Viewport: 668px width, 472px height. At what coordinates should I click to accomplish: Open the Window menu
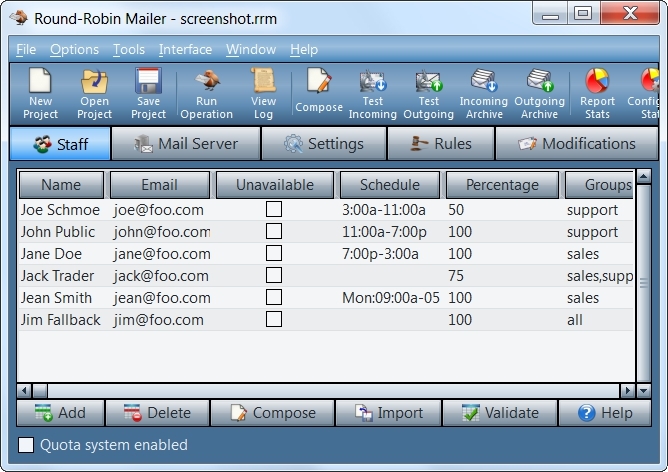coord(251,49)
